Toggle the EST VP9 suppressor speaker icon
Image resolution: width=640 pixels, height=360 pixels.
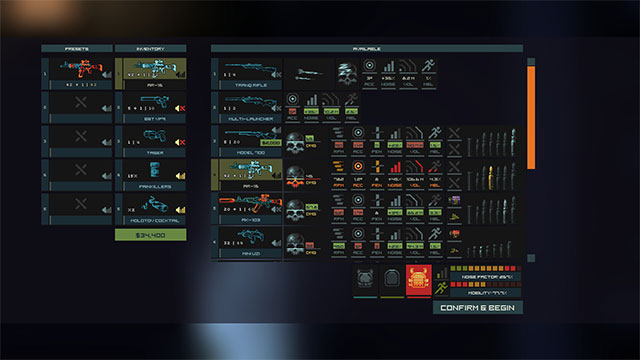(x=180, y=108)
